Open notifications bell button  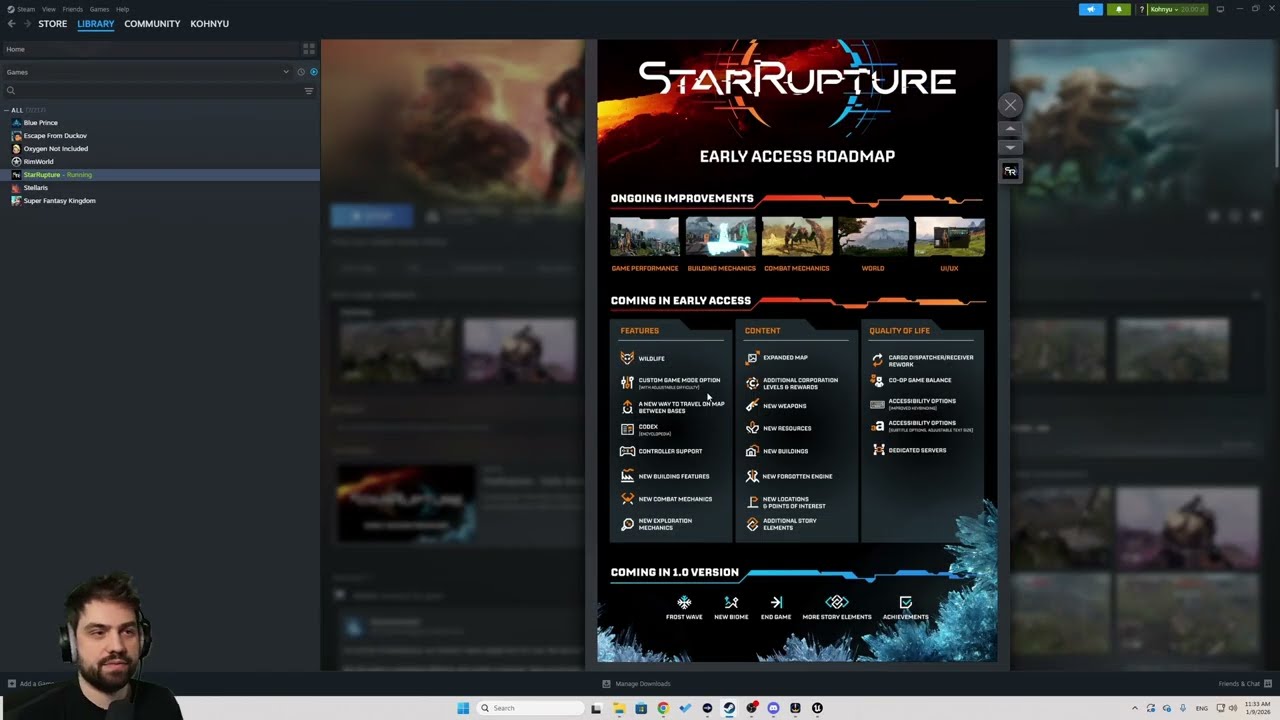[1118, 9]
